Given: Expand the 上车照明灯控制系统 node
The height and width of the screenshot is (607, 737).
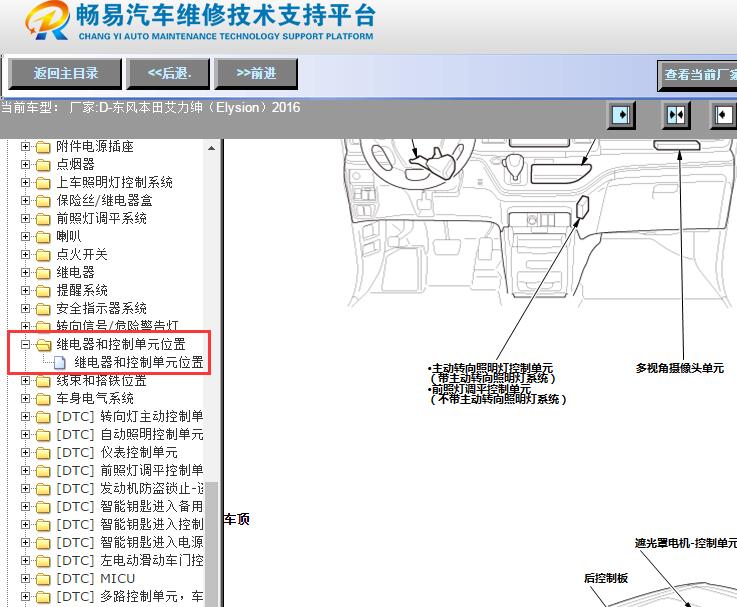Looking at the screenshot, I should click(x=25, y=182).
